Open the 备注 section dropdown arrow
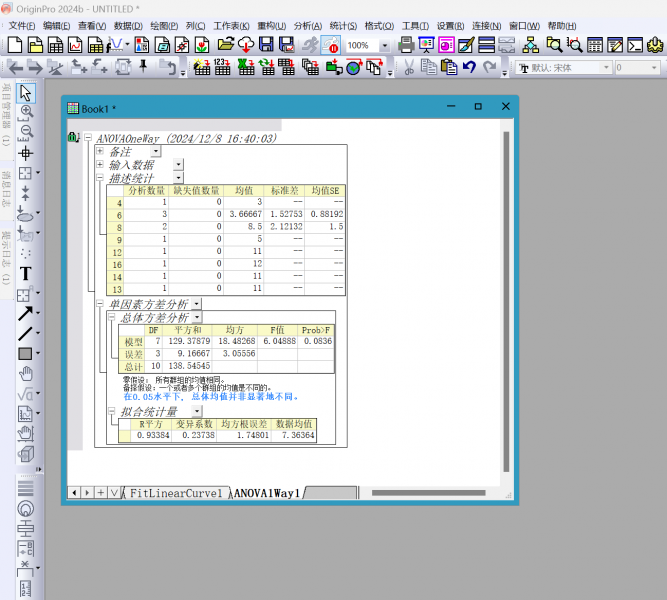The width and height of the screenshot is (667, 600). click(156, 151)
